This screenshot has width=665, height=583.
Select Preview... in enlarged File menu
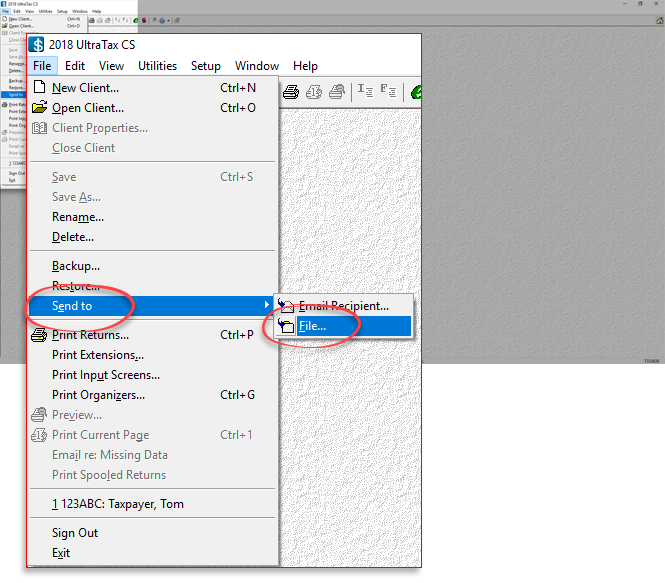click(153, 415)
